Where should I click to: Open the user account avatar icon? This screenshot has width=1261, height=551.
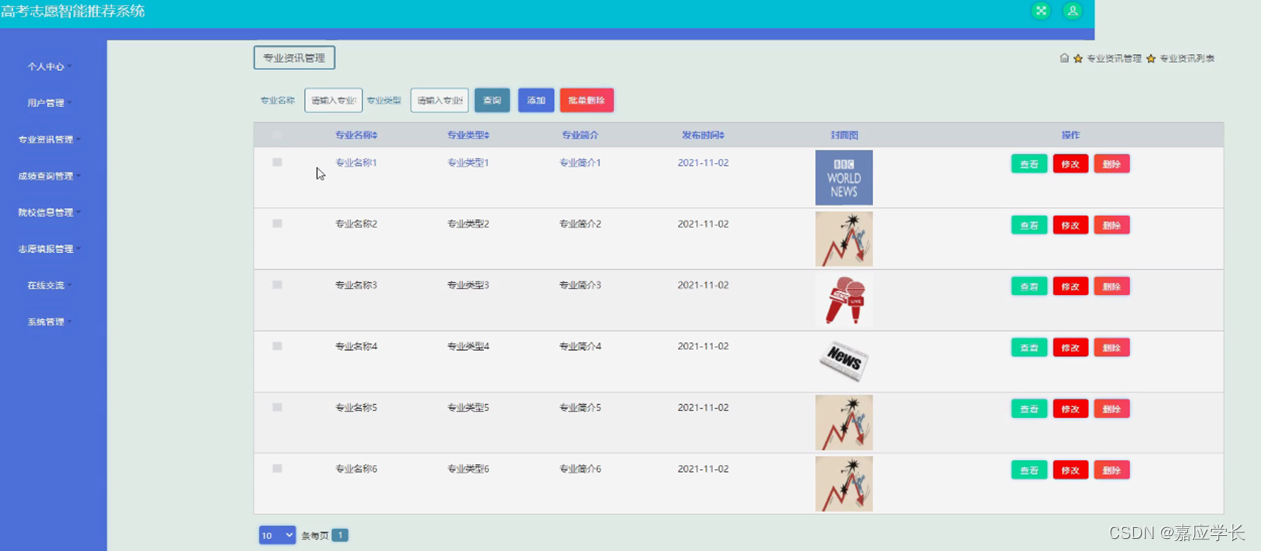pyautogui.click(x=1073, y=11)
